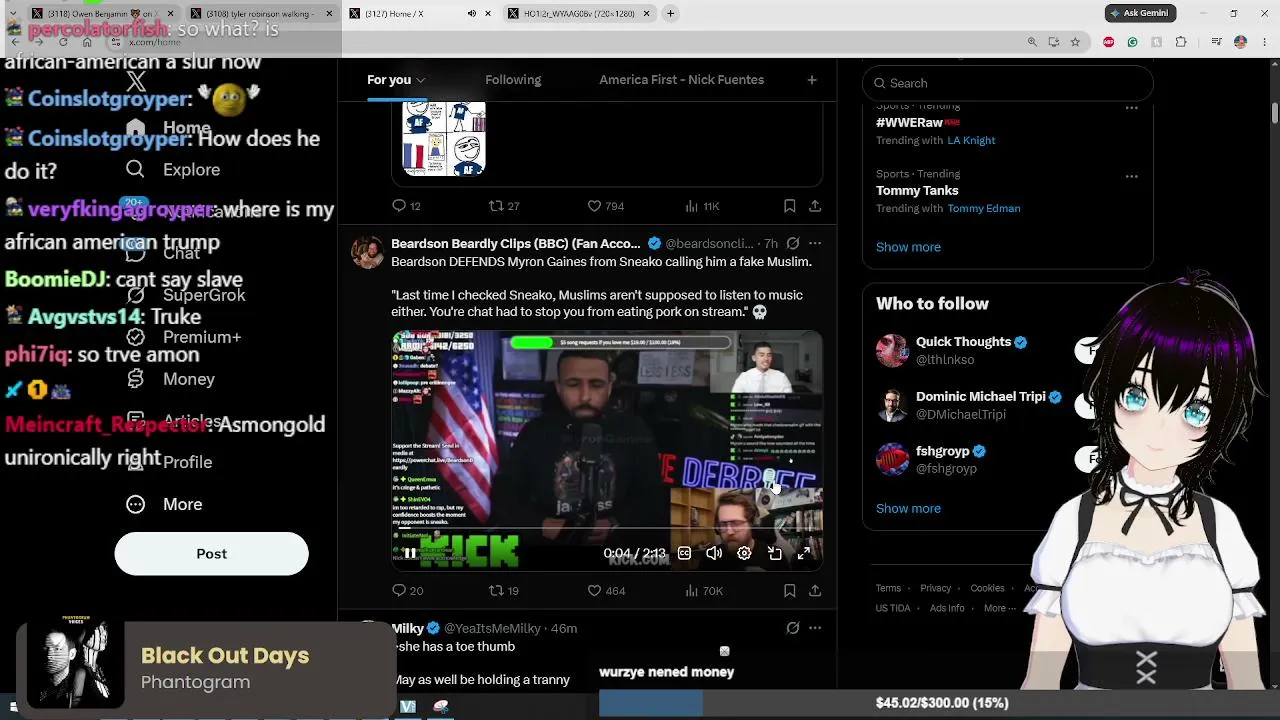
Task: Show more Who to follow suggestions
Action: [908, 508]
